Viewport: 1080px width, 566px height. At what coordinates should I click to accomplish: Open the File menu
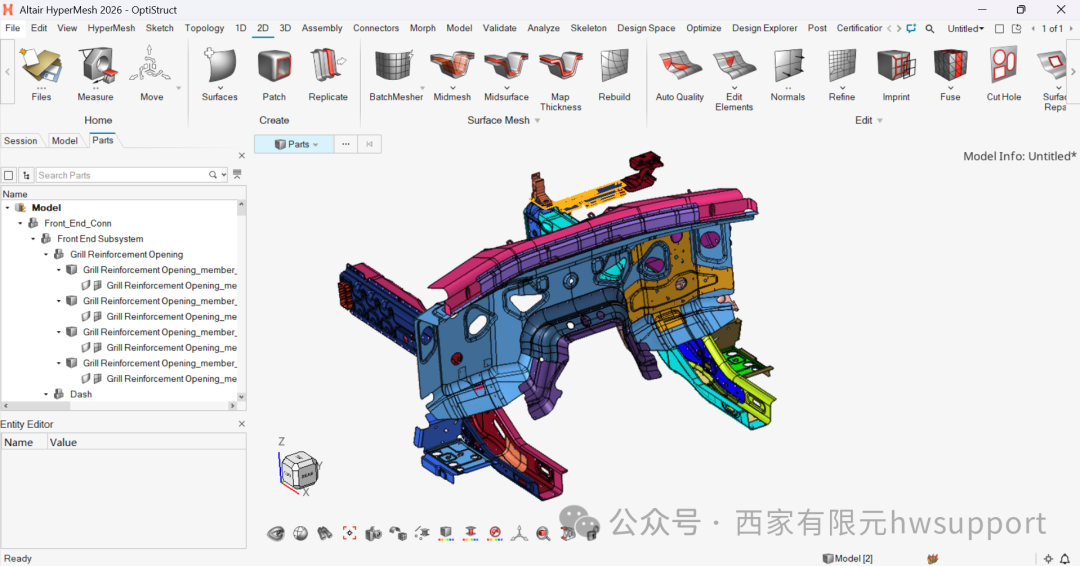point(12,28)
